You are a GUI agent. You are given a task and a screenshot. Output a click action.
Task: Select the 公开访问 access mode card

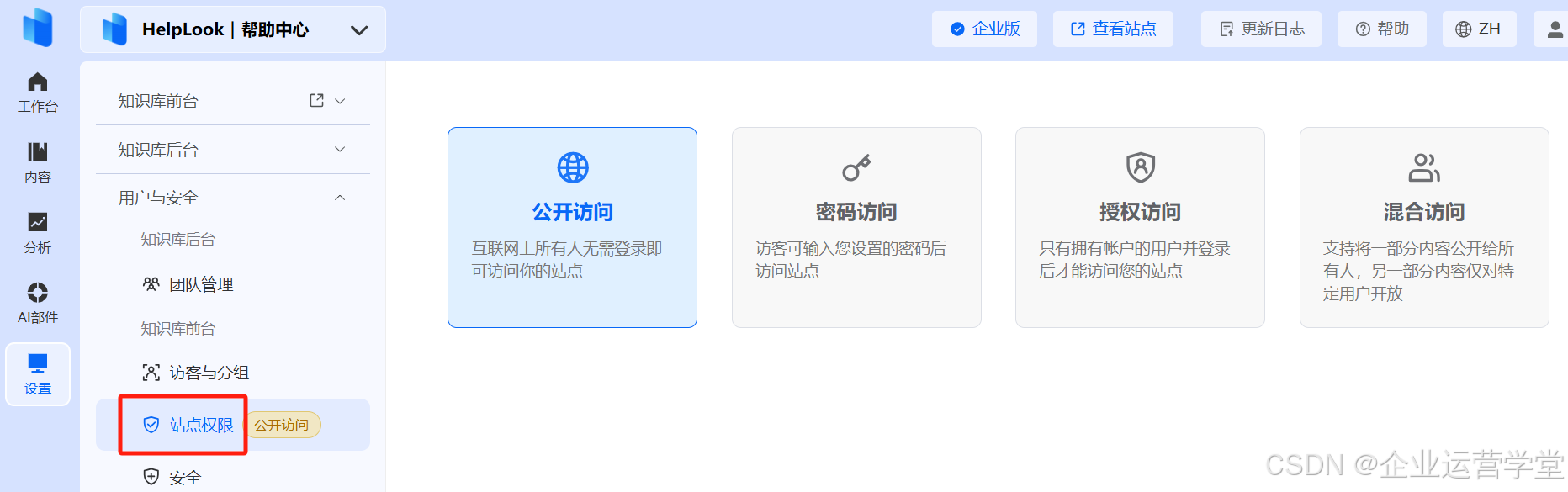pos(572,227)
